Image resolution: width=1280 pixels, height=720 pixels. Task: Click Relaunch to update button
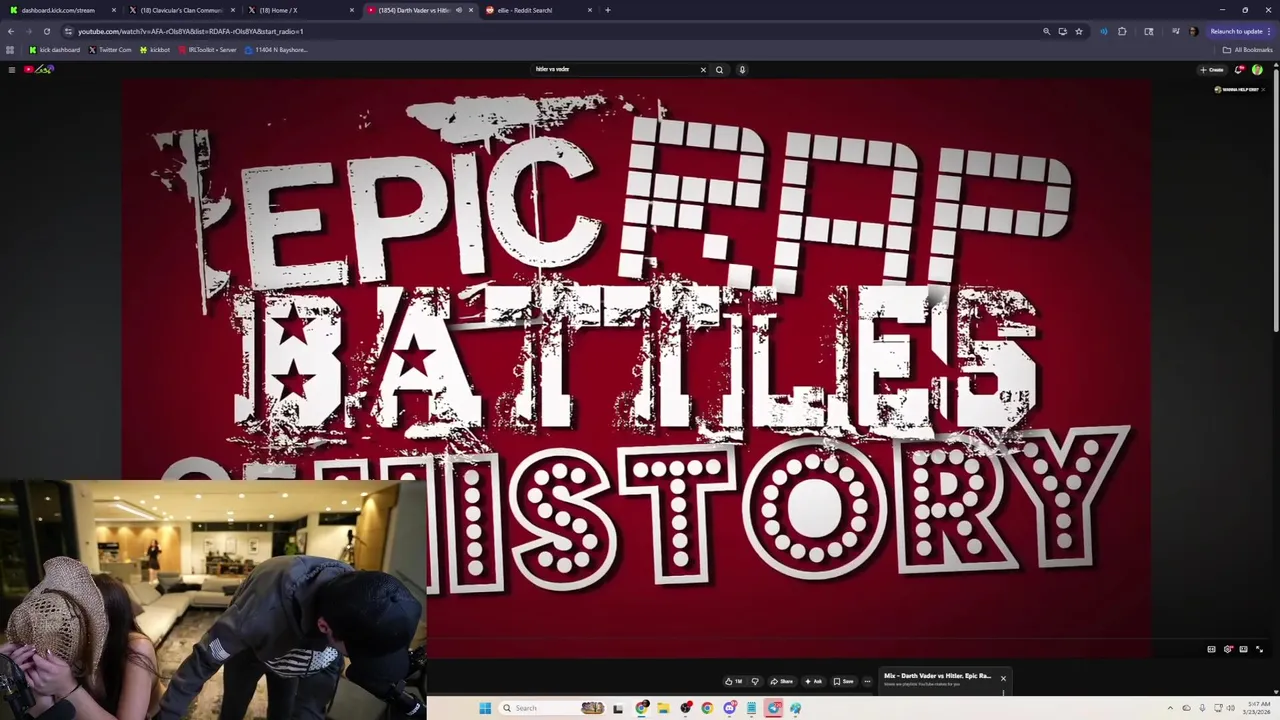tap(1239, 31)
